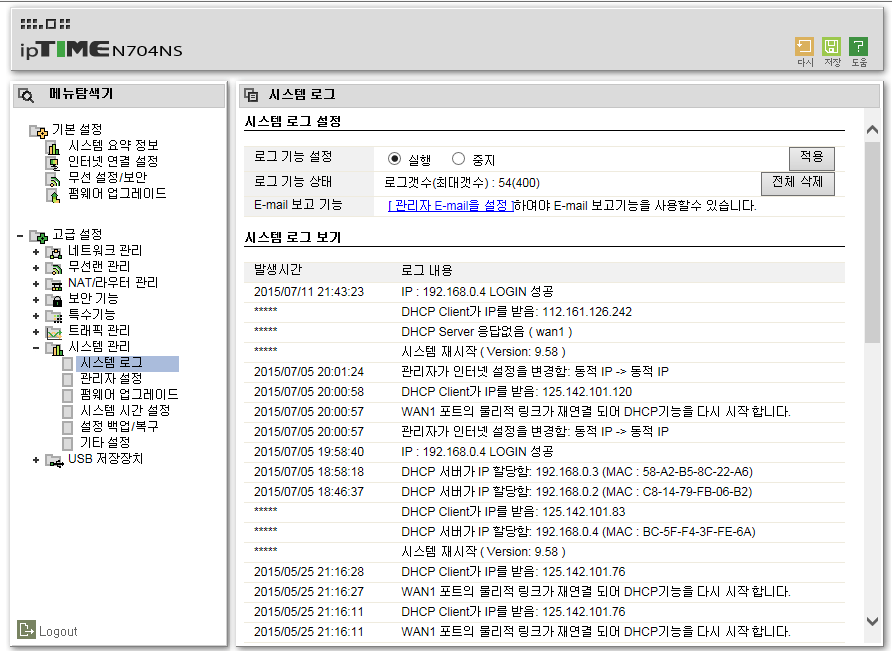Collapse the 시스템 관리 node
Image resolution: width=892 pixels, height=651 pixels.
(x=36, y=347)
